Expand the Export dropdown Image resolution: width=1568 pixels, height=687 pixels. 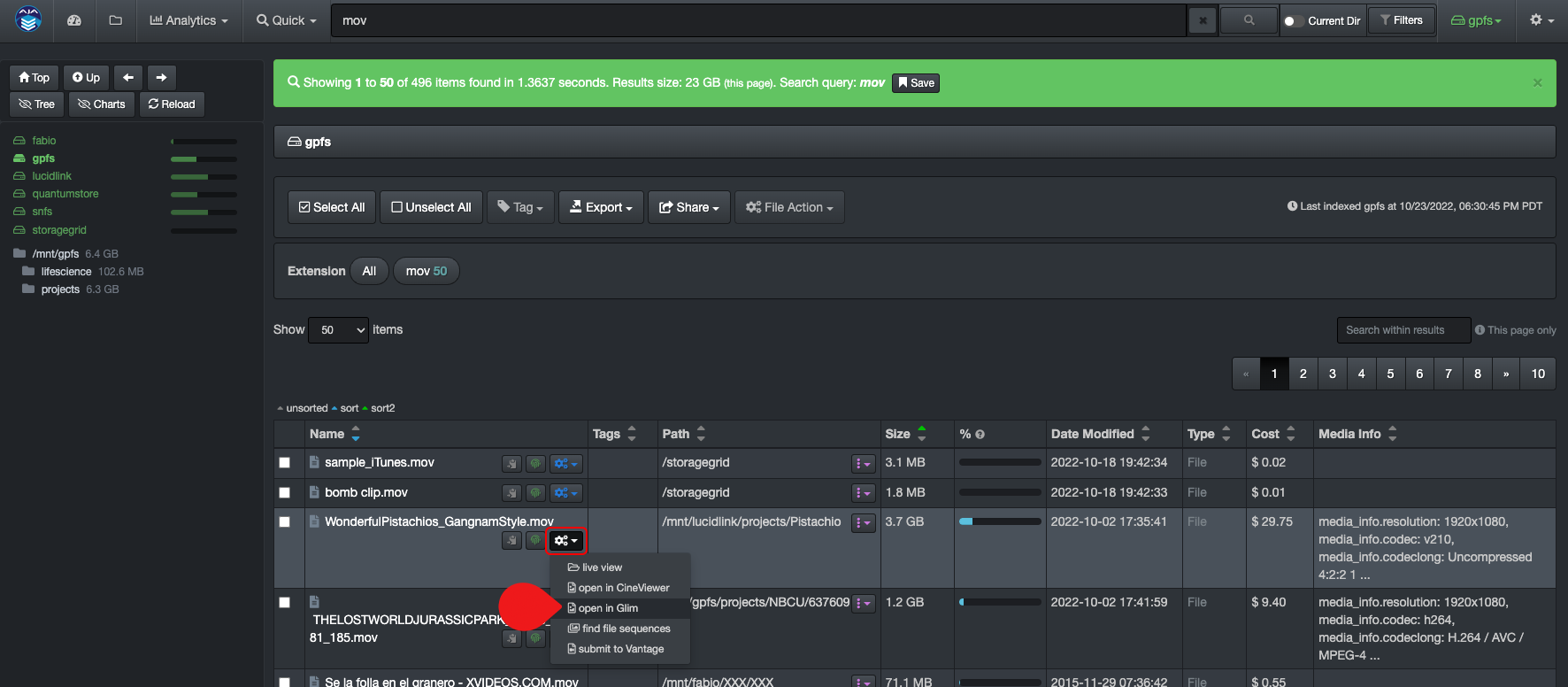[x=601, y=207]
